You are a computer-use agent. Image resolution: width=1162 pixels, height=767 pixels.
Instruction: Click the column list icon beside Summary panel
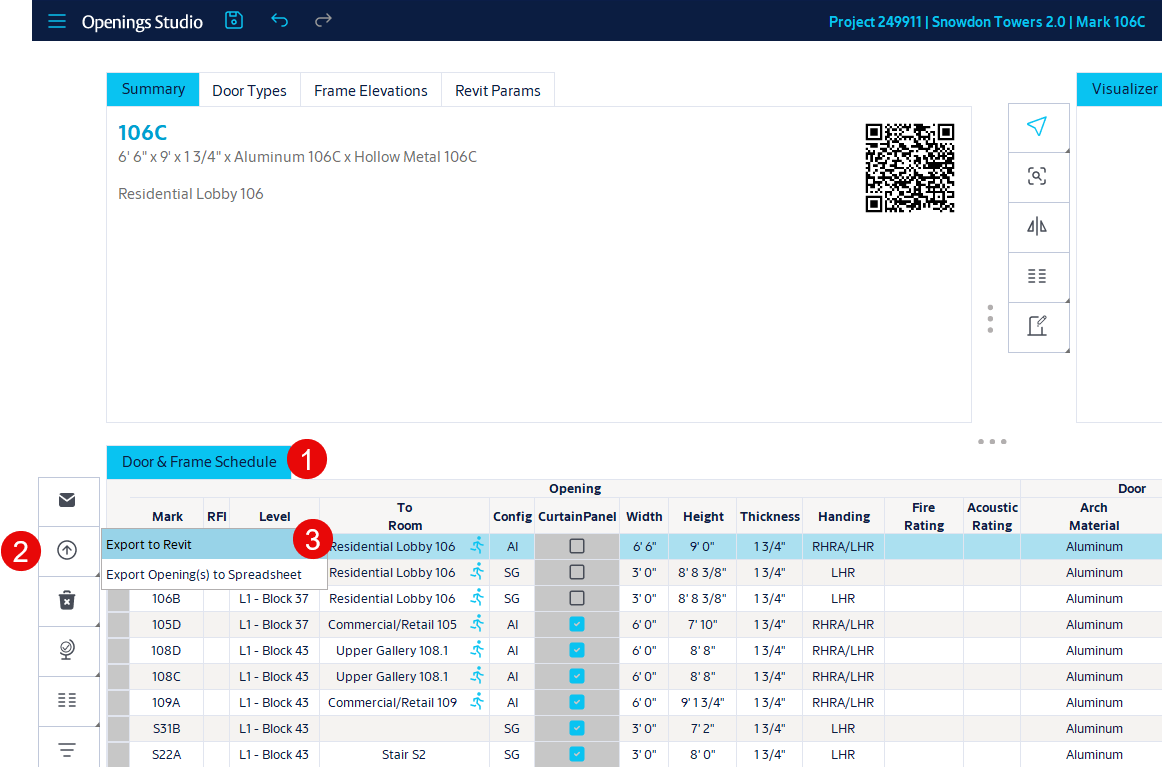(1038, 276)
